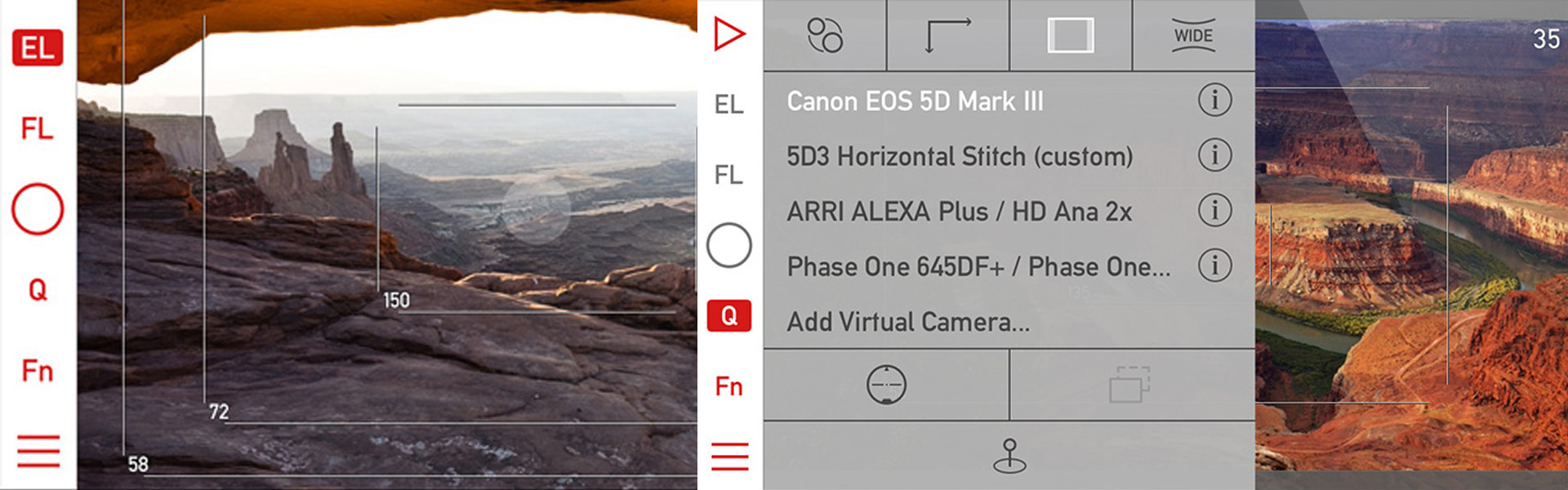Tap the 150 frame line label
The width and height of the screenshot is (1568, 490).
(x=396, y=301)
